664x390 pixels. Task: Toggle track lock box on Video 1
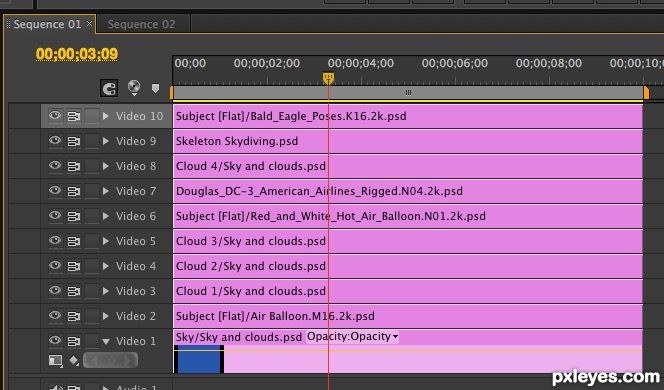[91, 341]
